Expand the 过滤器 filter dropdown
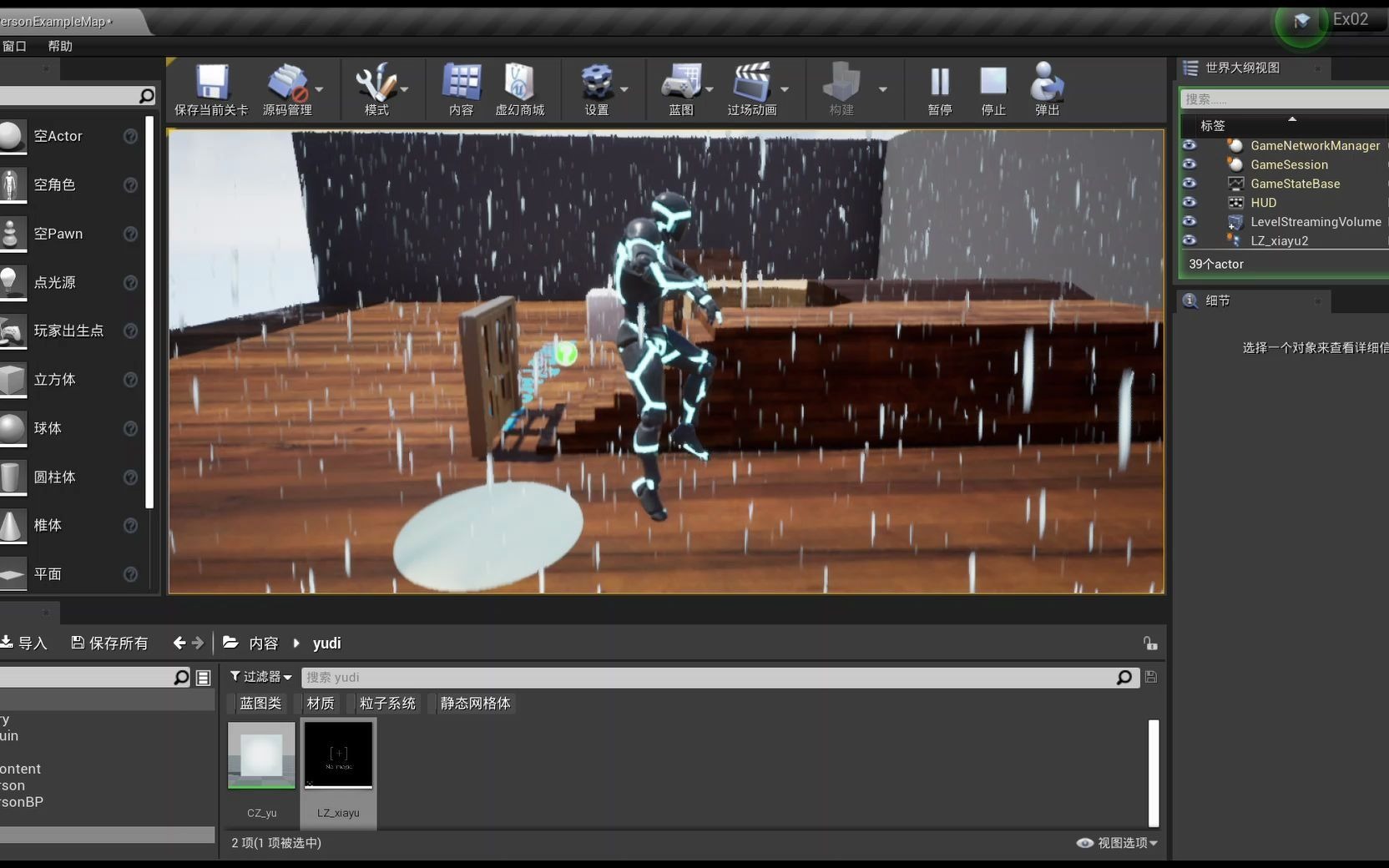 pos(260,677)
